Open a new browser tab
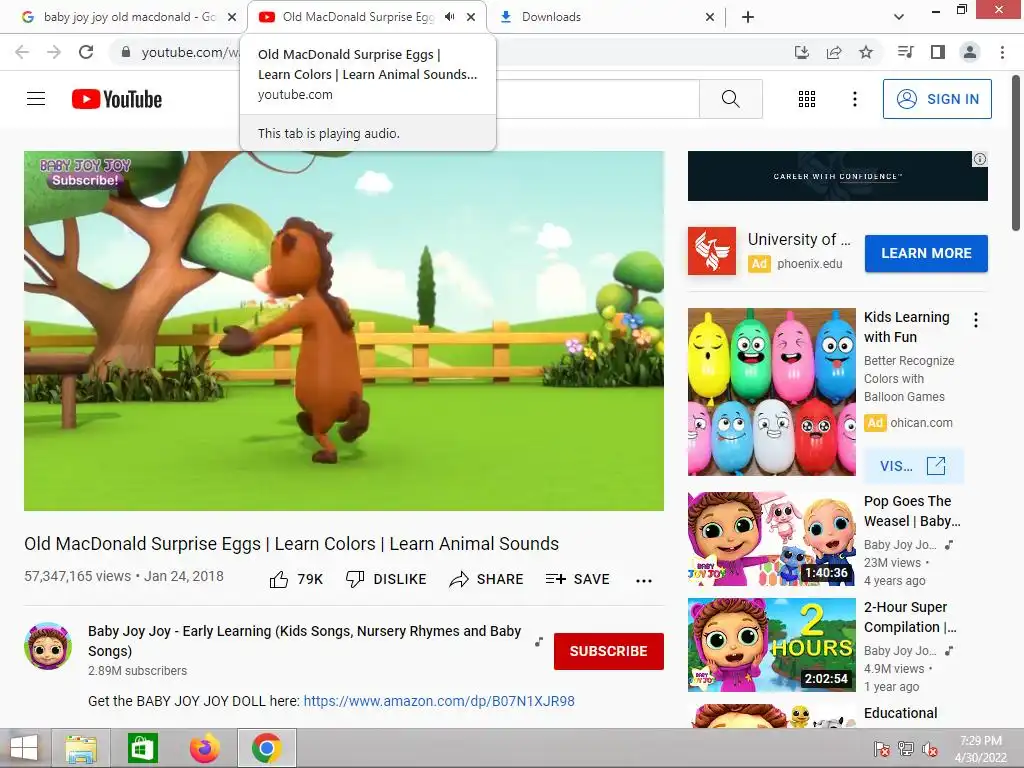The width and height of the screenshot is (1024, 768). point(748,17)
